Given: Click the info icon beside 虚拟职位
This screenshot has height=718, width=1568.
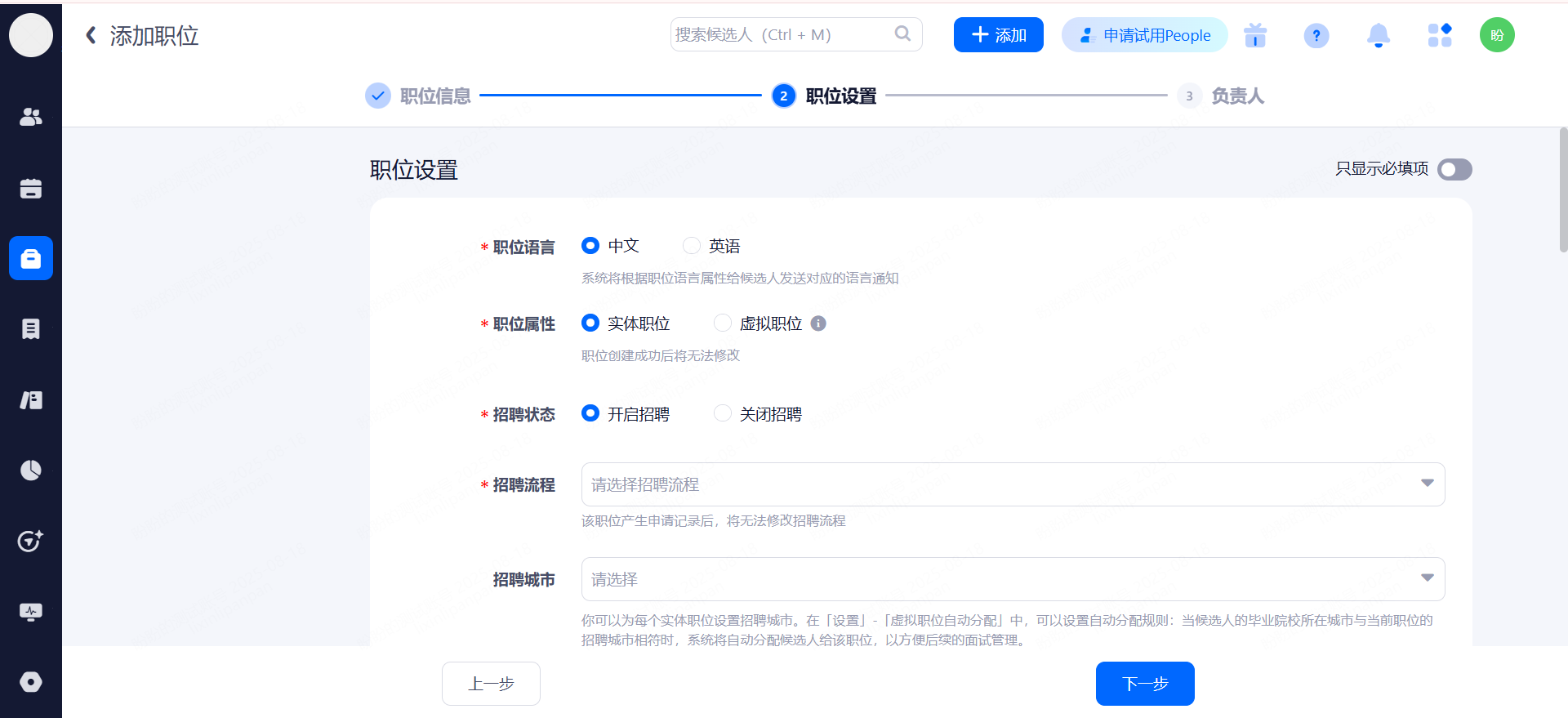Looking at the screenshot, I should (x=818, y=323).
